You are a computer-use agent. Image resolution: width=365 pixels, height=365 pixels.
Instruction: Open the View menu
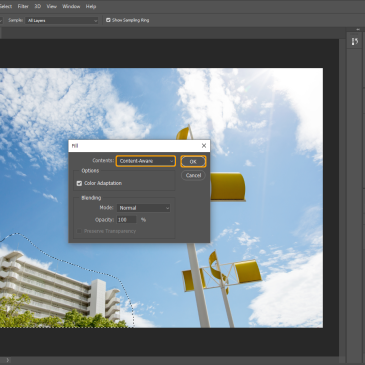click(x=51, y=6)
